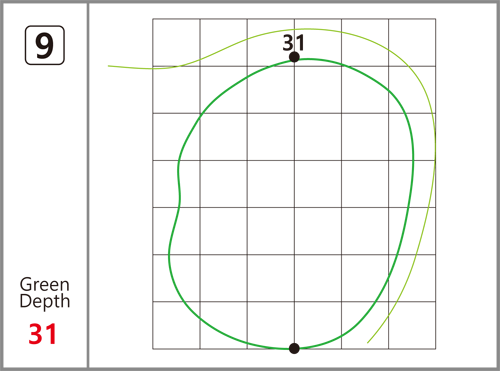Click the grid cell directly right of the top dot
500x371 pixels.
tap(318, 42)
